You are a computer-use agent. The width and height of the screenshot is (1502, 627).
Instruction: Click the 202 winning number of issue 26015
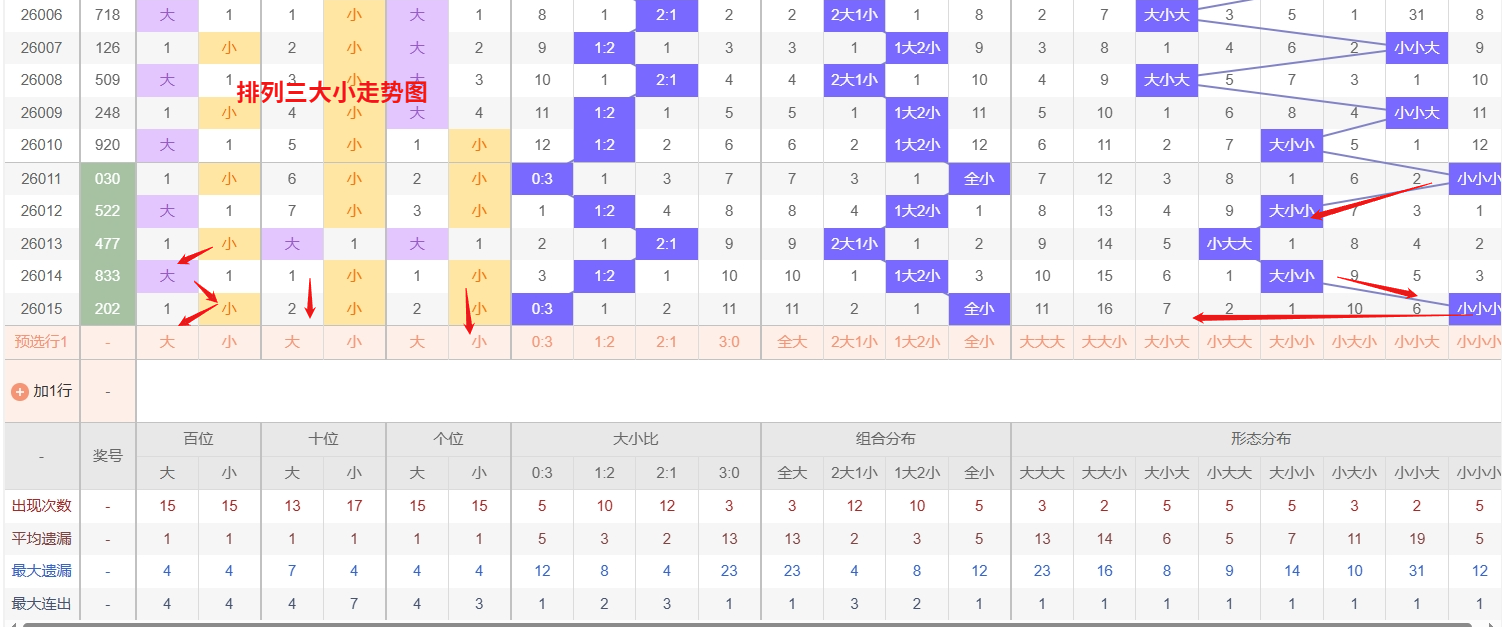pos(107,309)
